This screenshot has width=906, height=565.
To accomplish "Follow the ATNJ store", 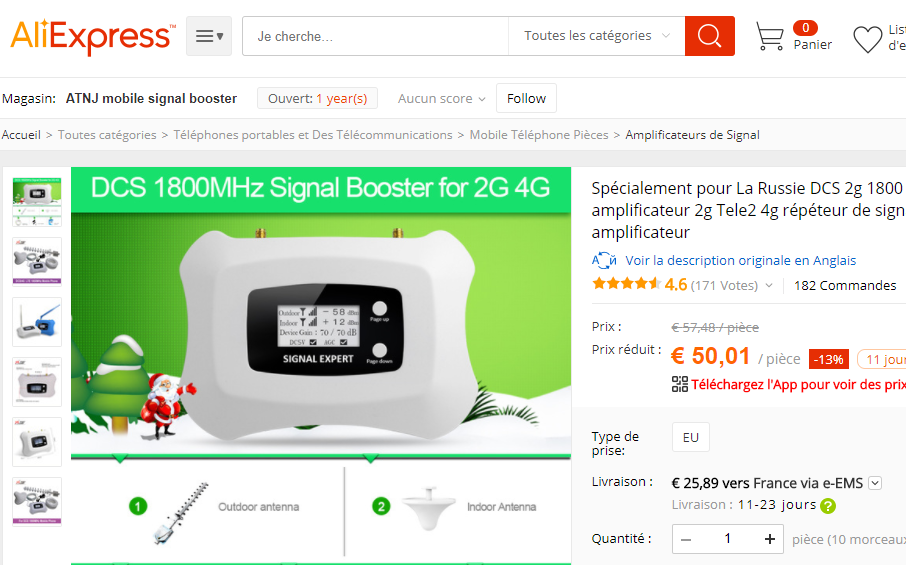I will (526, 98).
